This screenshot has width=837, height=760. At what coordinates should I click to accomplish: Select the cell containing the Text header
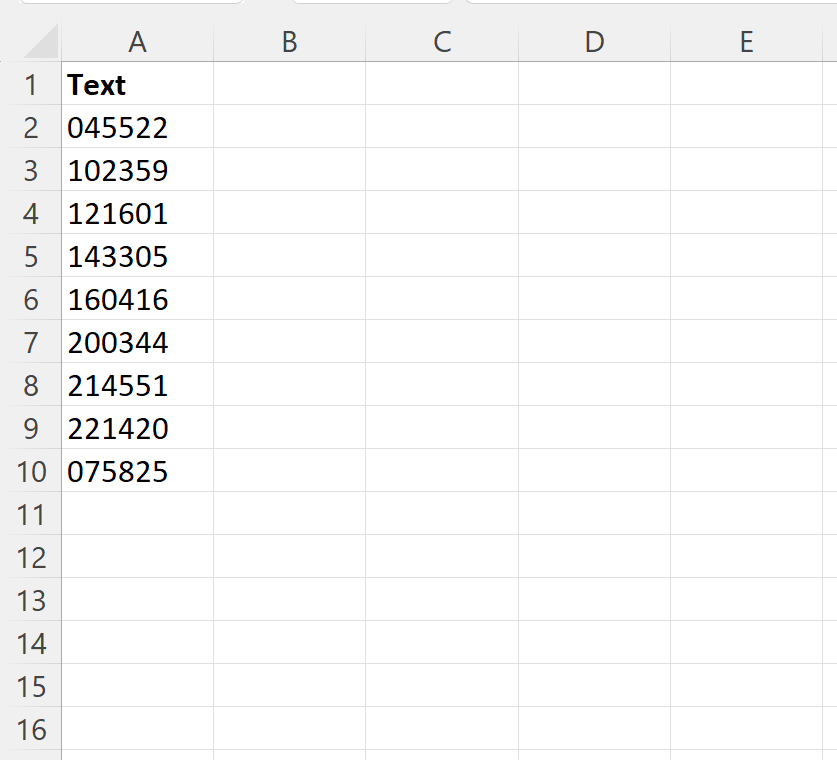point(137,85)
